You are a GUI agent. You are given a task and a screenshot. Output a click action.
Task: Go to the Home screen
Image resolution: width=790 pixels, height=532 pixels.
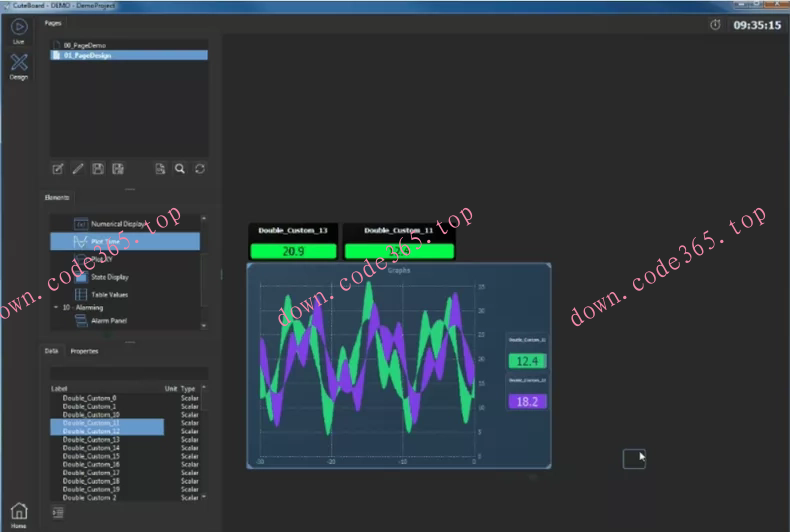click(19, 515)
